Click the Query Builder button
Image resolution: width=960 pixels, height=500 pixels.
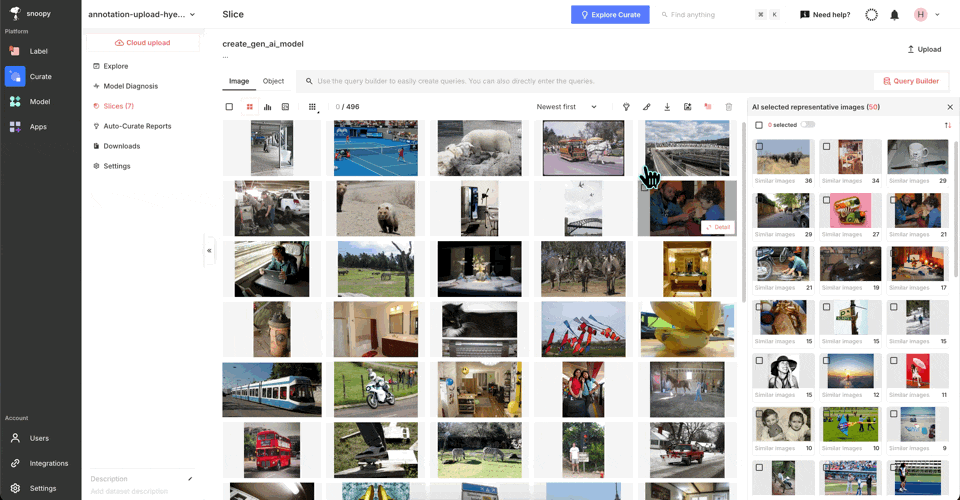tap(910, 81)
